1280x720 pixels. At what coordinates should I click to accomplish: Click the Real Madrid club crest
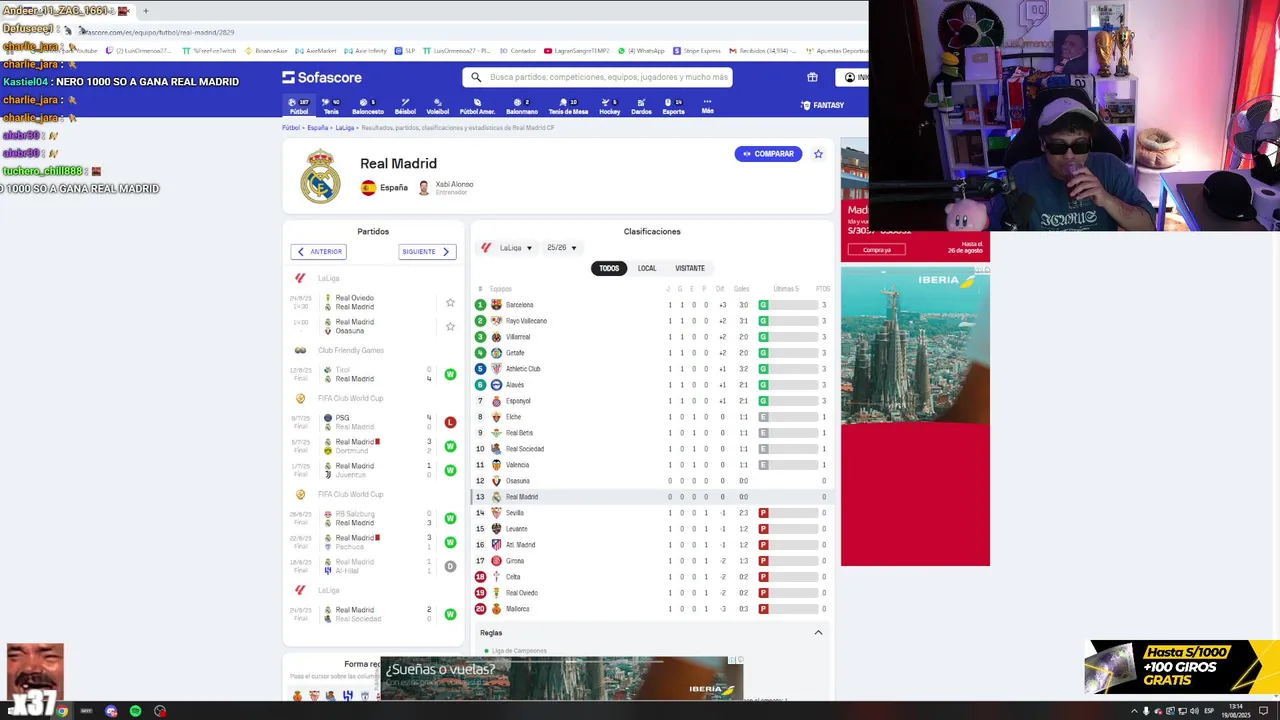click(x=320, y=176)
